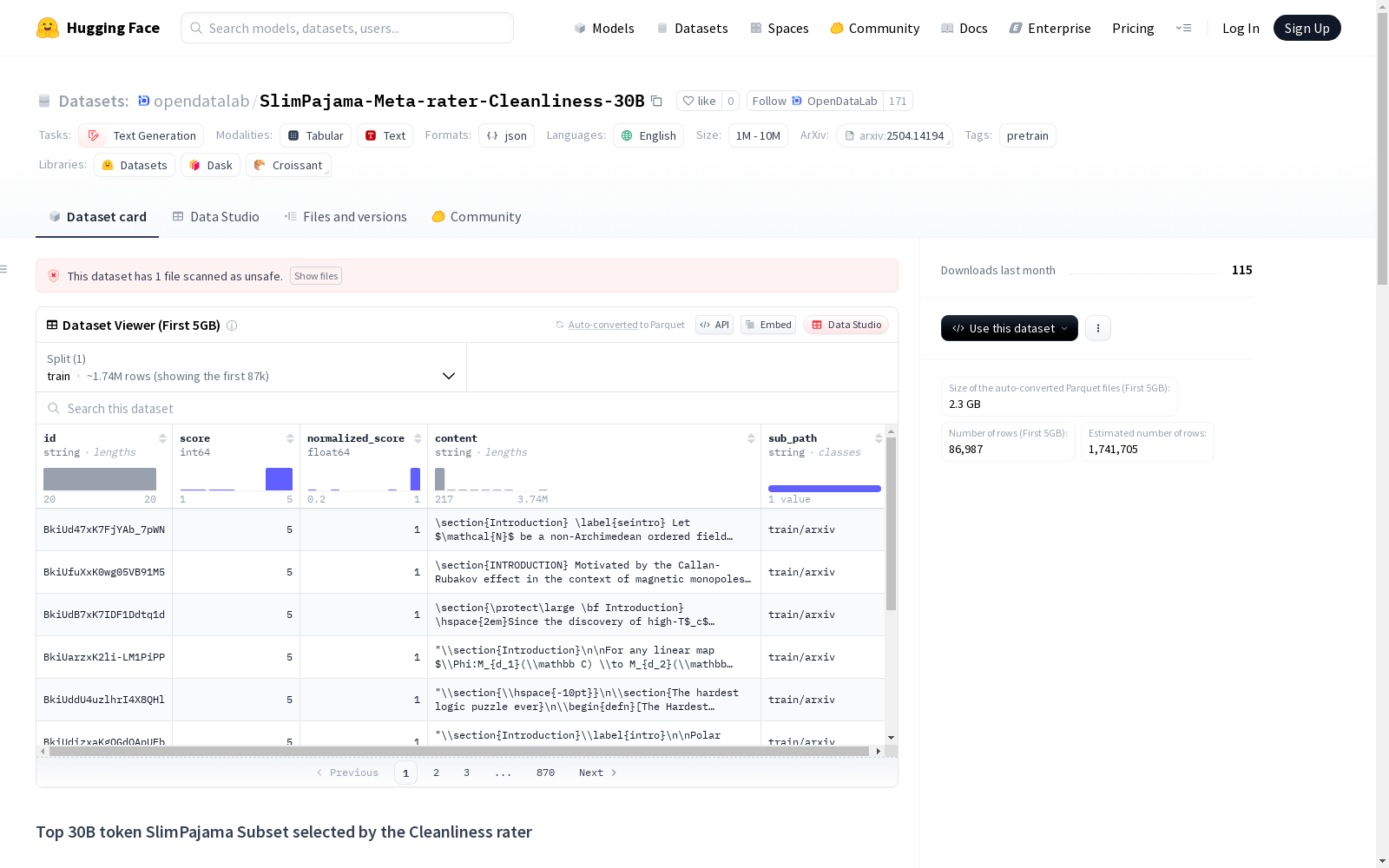Open the Models page
Image resolution: width=1389 pixels, height=868 pixels.
604,28
